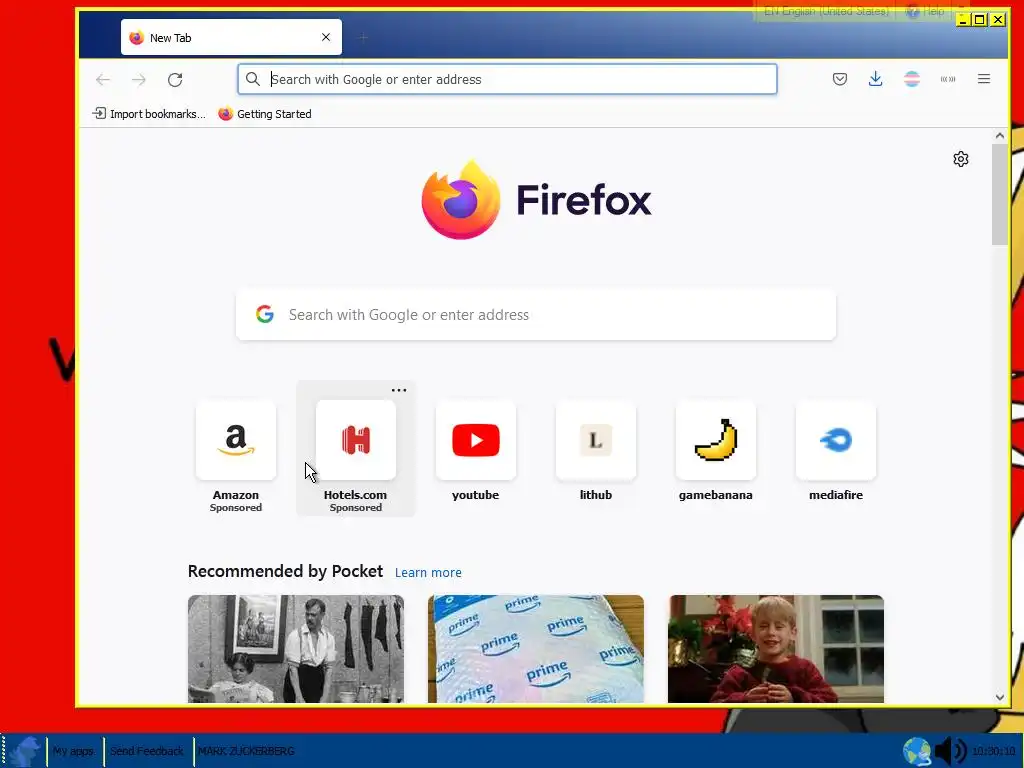The width and height of the screenshot is (1024, 768).
Task: Open the Hotels.com tile options menu
Action: coord(399,390)
